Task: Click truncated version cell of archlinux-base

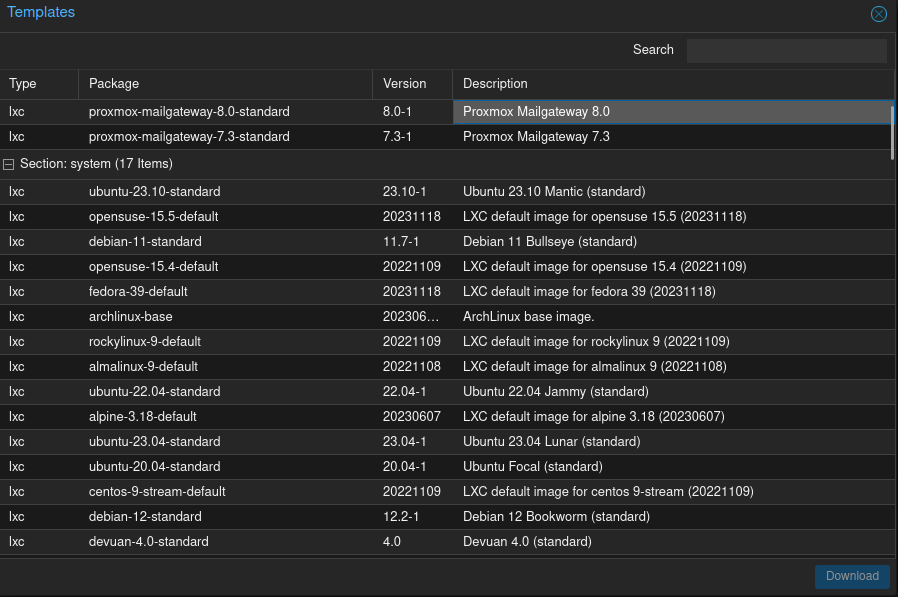Action: (411, 317)
